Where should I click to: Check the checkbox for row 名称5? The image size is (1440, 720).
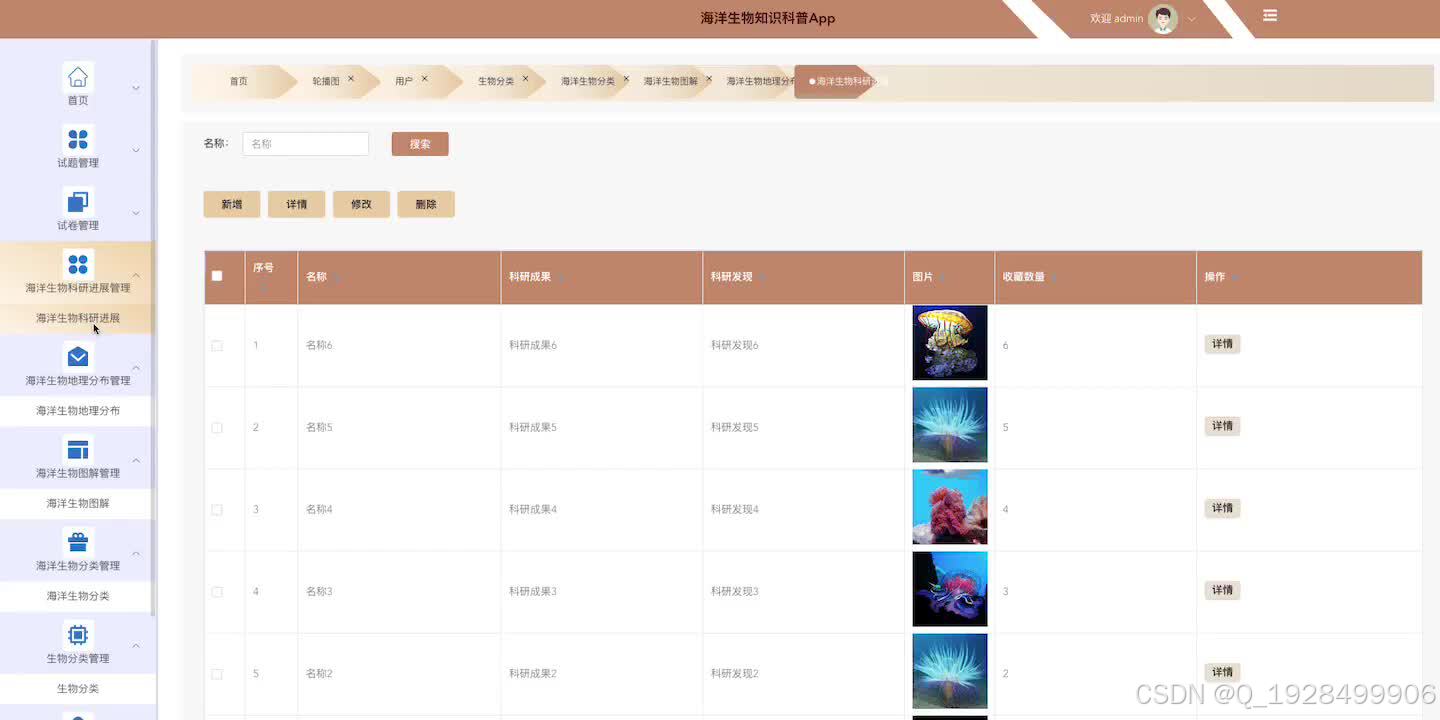coord(217,428)
